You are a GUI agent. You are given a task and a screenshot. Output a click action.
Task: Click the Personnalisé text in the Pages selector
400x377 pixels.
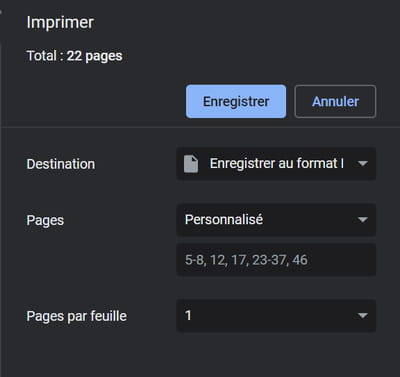[224, 220]
